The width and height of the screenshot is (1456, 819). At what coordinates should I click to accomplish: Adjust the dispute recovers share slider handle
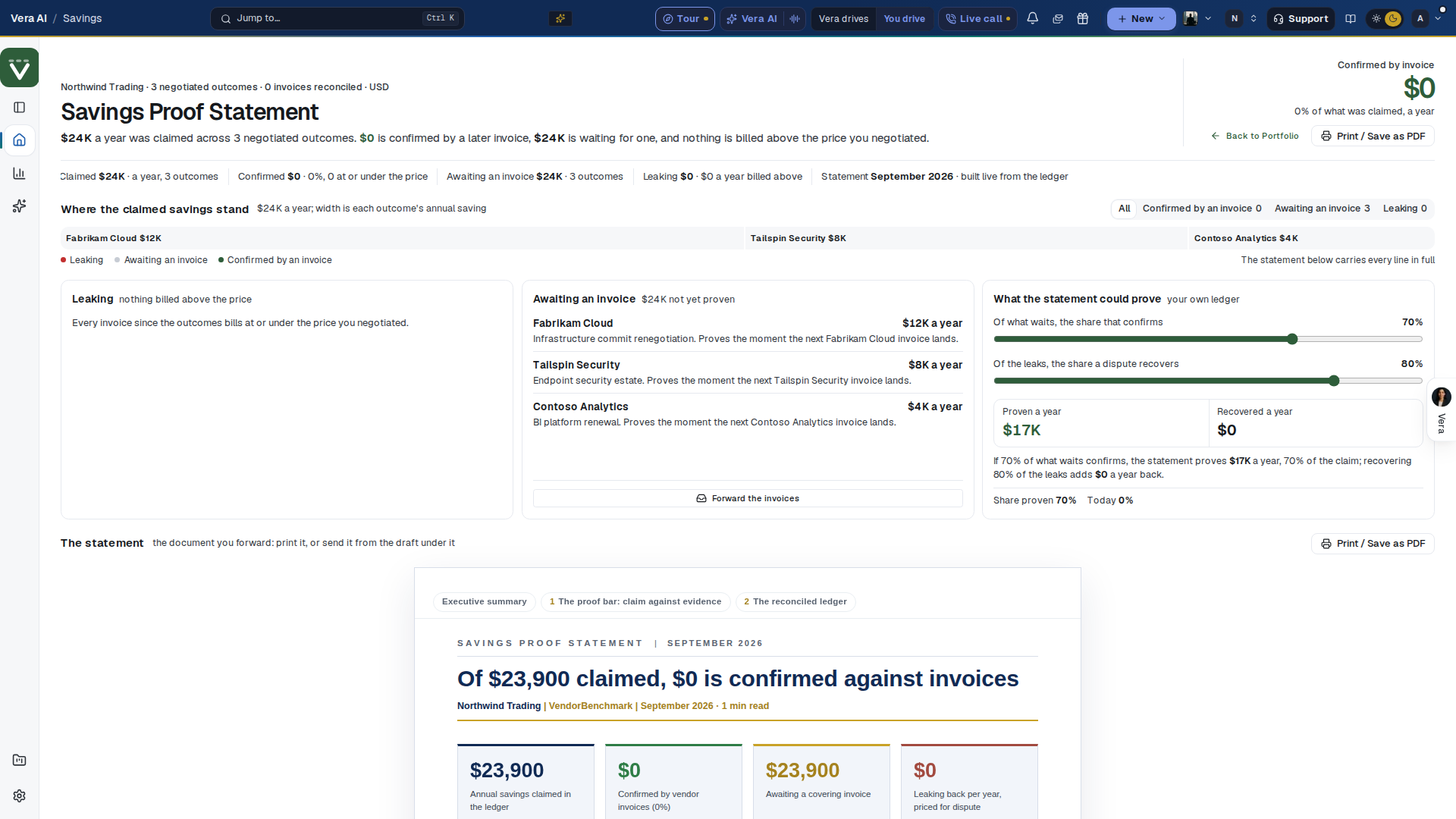pos(1334,381)
